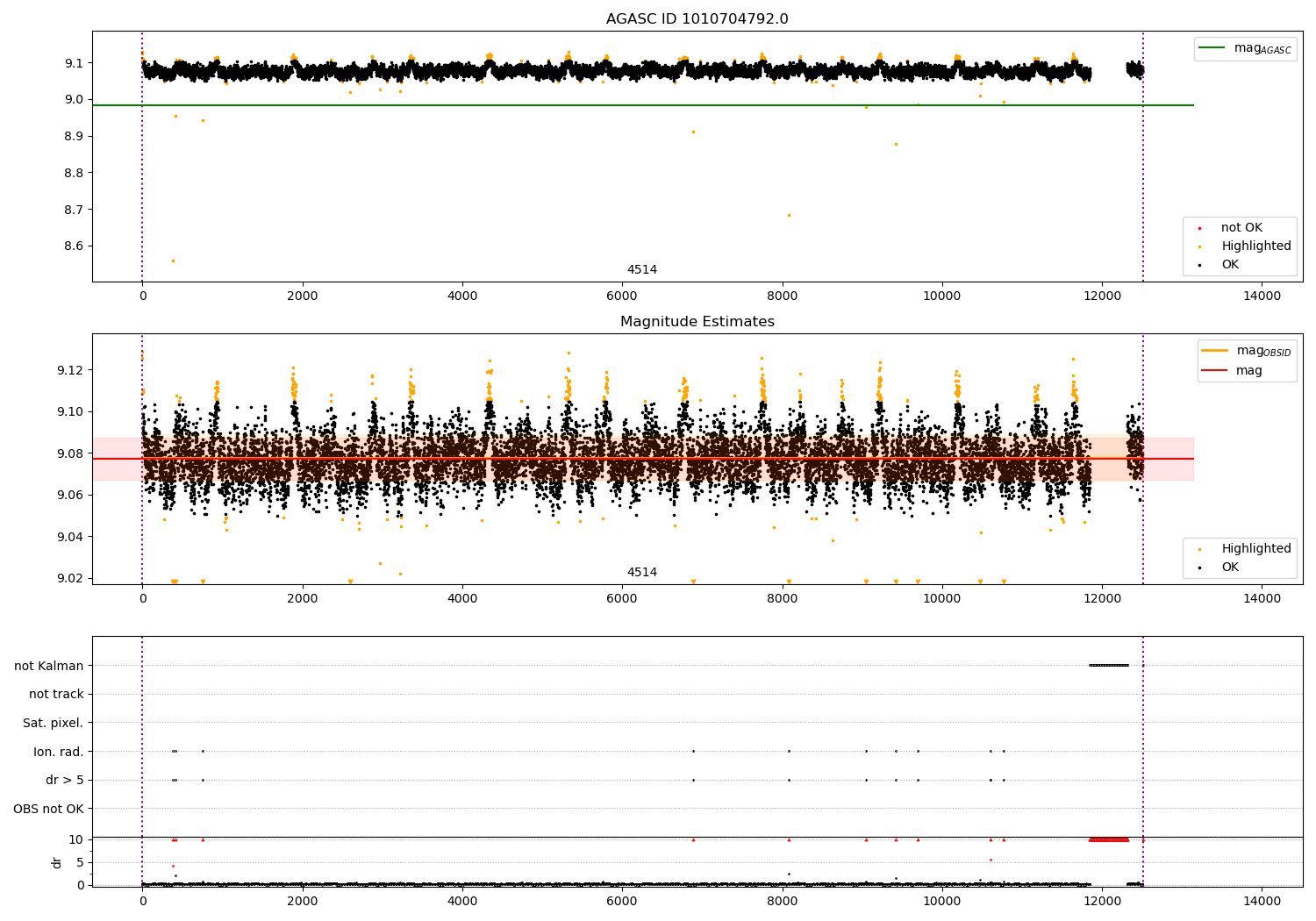Click the '4514' annotation in the top plot
Image resolution: width=1316 pixels, height=921 pixels.
point(641,270)
